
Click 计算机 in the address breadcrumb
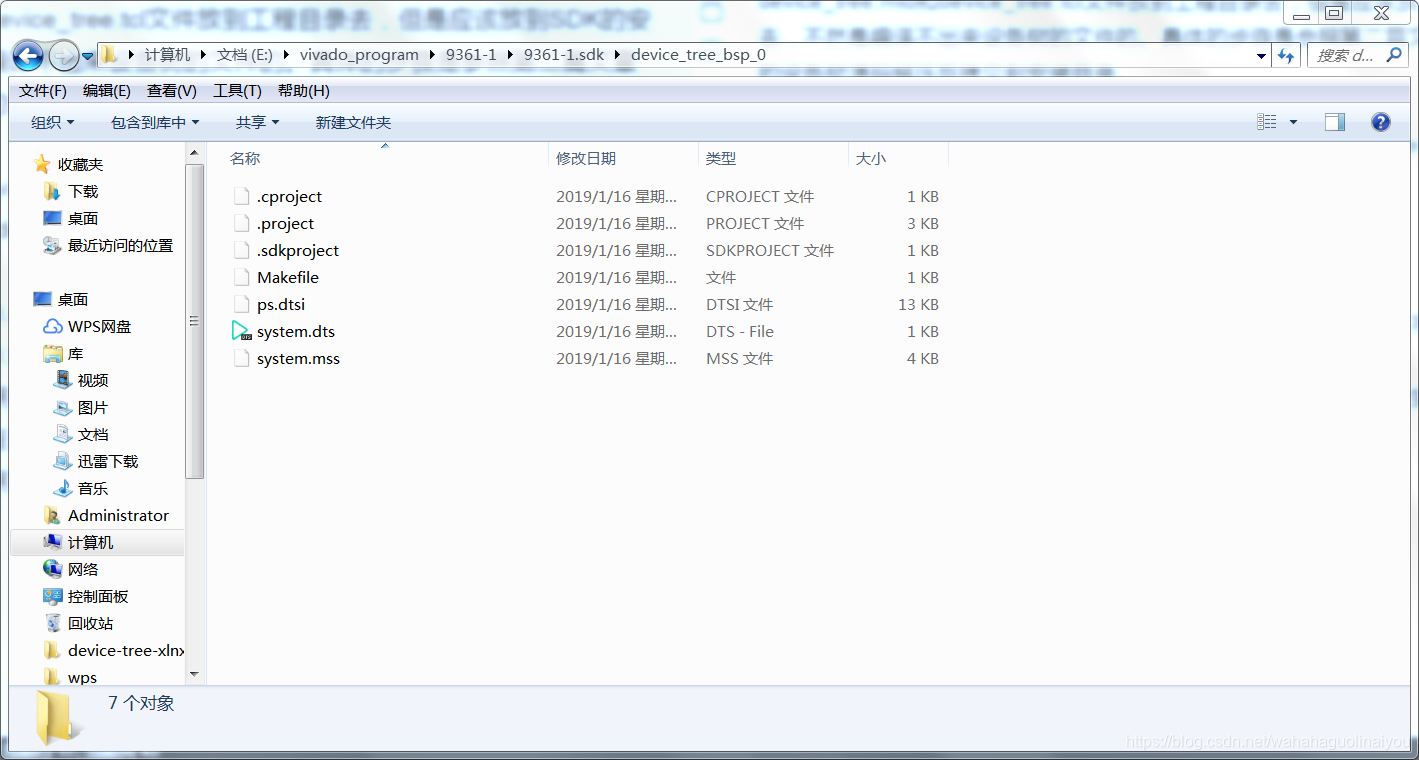(167, 55)
